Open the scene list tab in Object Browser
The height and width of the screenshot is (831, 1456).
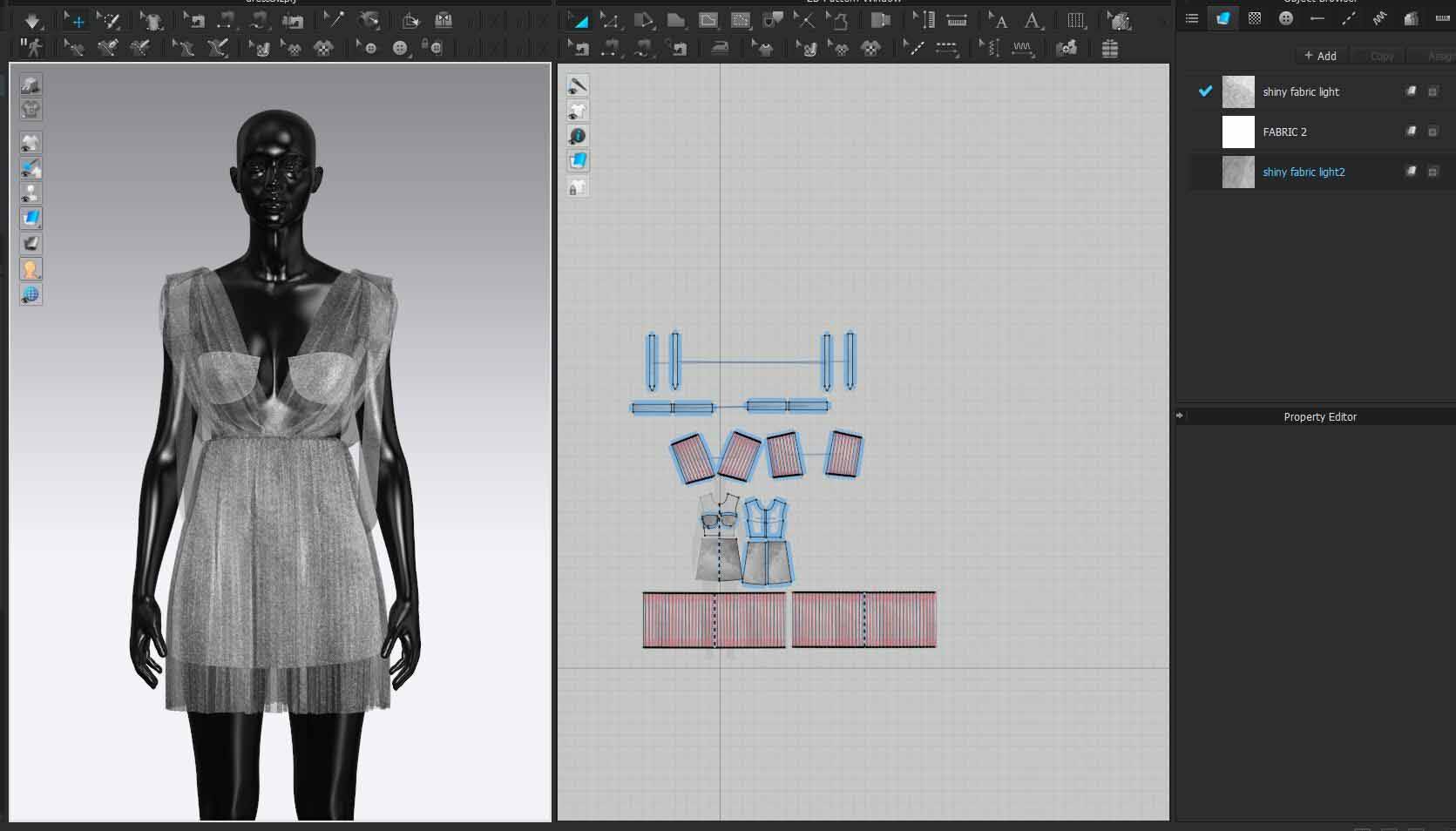pos(1192,18)
